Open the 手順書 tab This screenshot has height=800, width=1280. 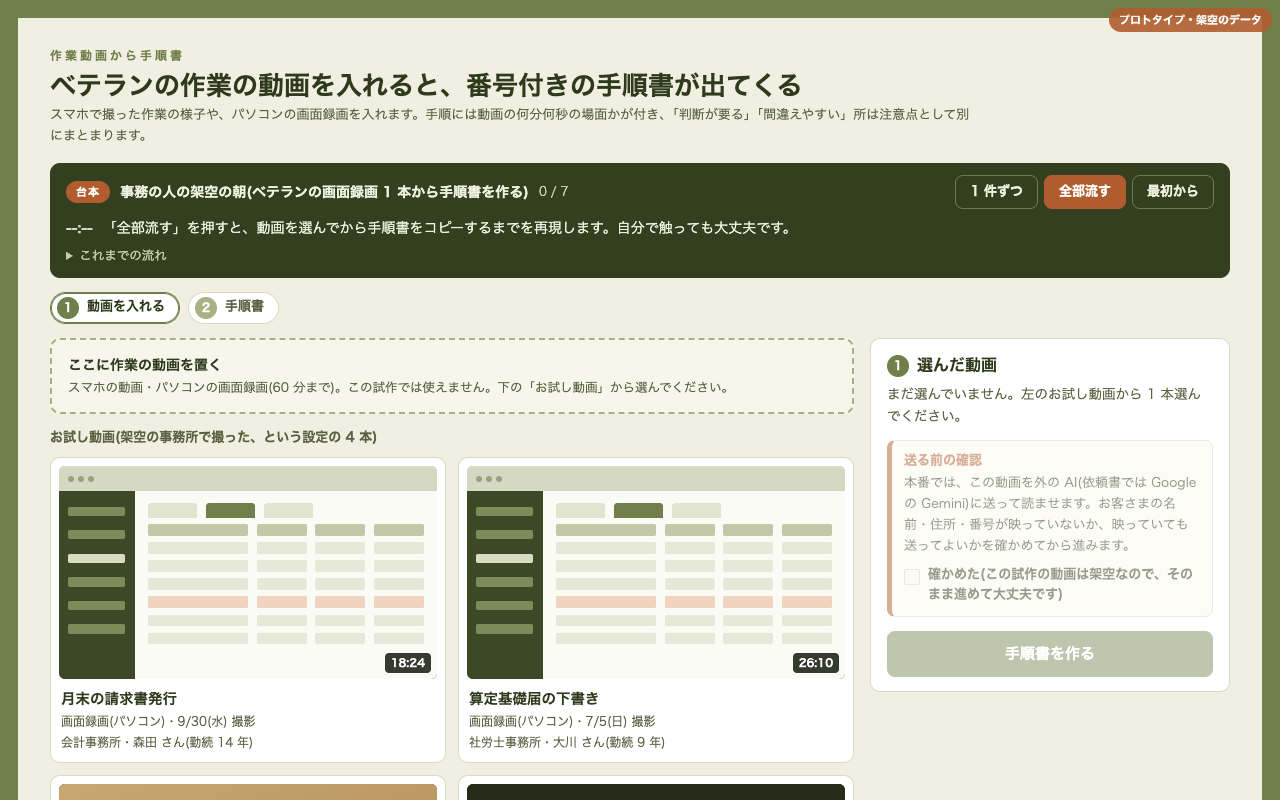click(233, 308)
